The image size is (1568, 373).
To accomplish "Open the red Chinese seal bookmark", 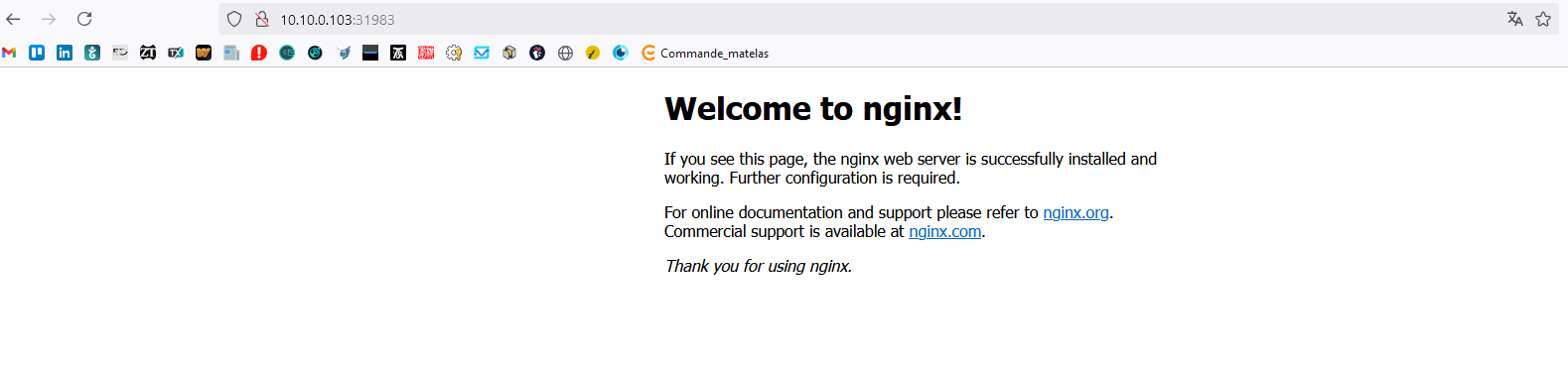I will (x=426, y=53).
